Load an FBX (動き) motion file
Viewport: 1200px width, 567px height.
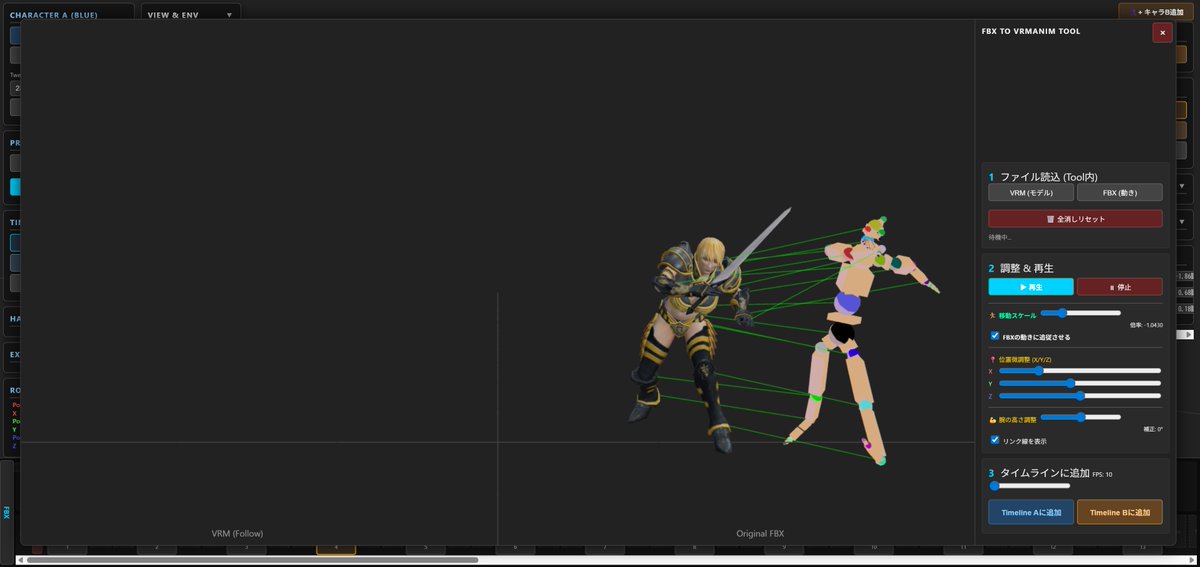coord(1120,192)
